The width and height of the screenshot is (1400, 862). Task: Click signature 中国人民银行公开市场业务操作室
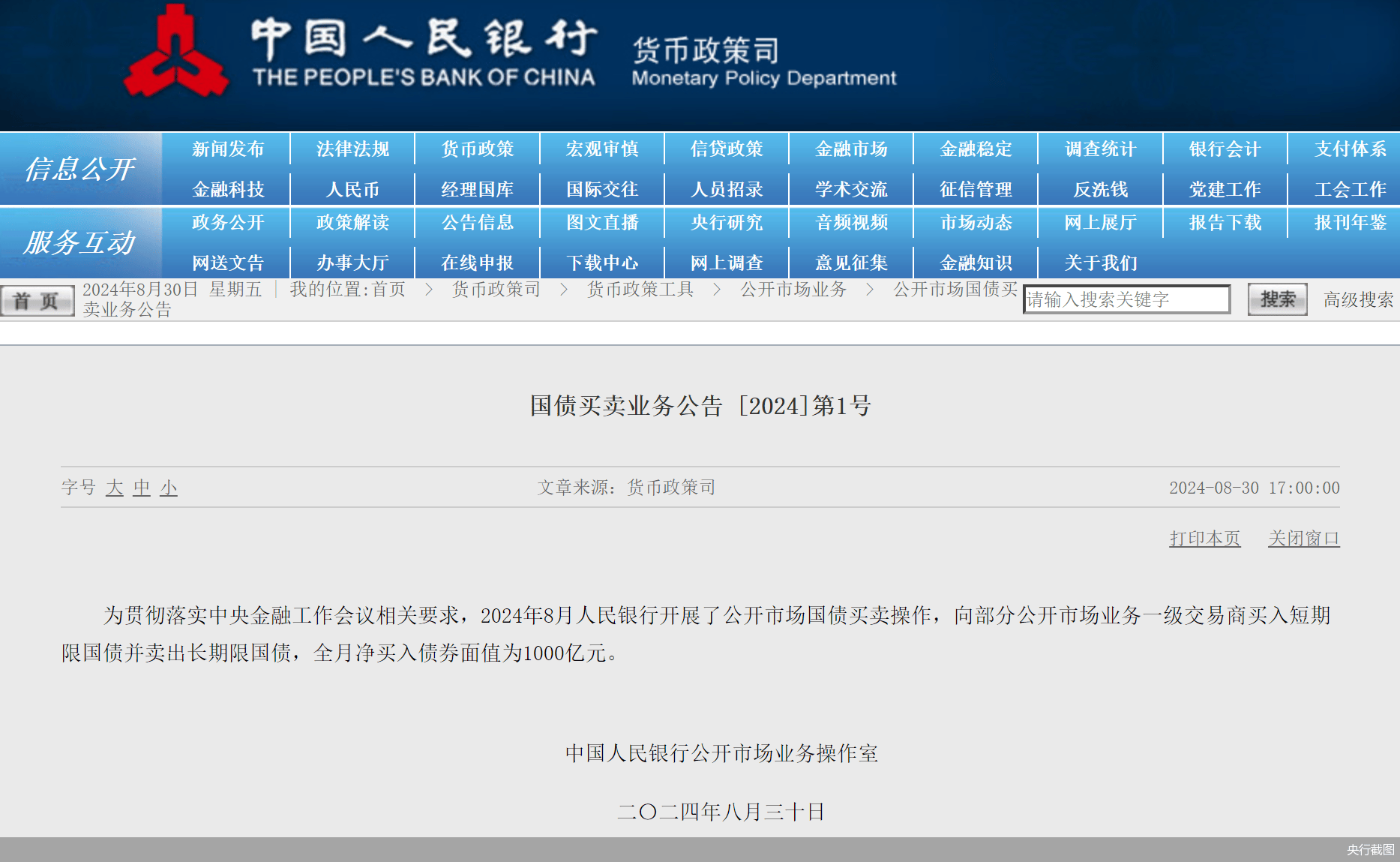point(721,753)
